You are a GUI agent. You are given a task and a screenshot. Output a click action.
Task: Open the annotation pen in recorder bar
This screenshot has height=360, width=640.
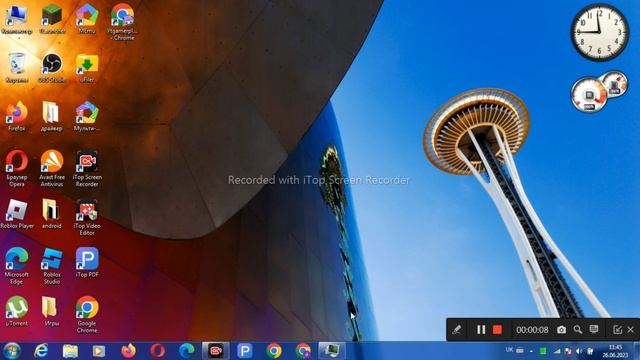(x=457, y=329)
